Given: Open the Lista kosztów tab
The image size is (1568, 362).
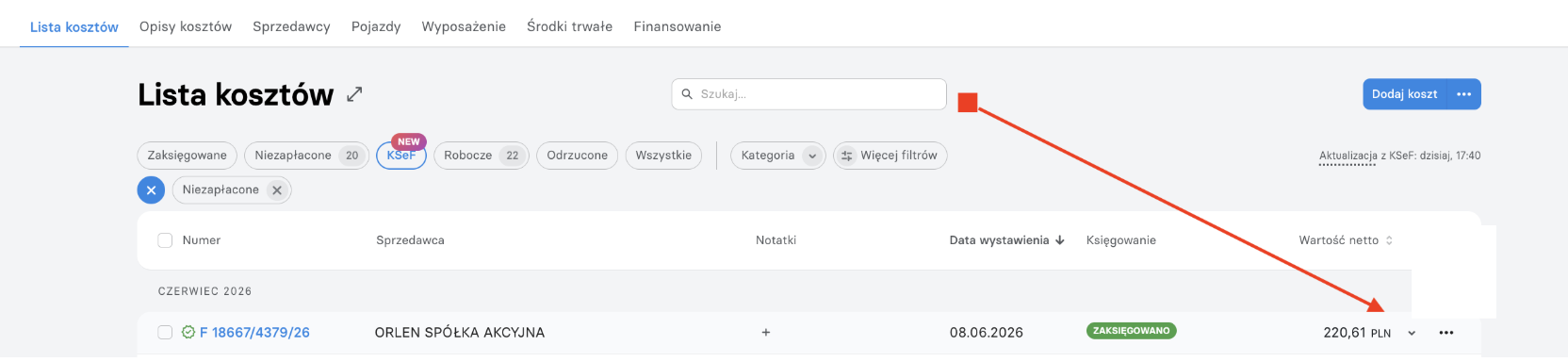Looking at the screenshot, I should click(74, 27).
